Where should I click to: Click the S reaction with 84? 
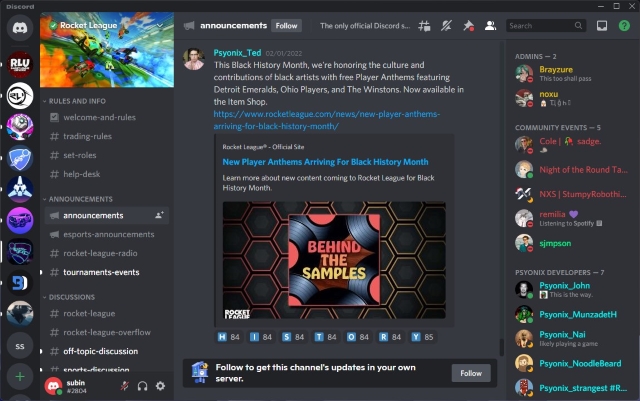[293, 337]
